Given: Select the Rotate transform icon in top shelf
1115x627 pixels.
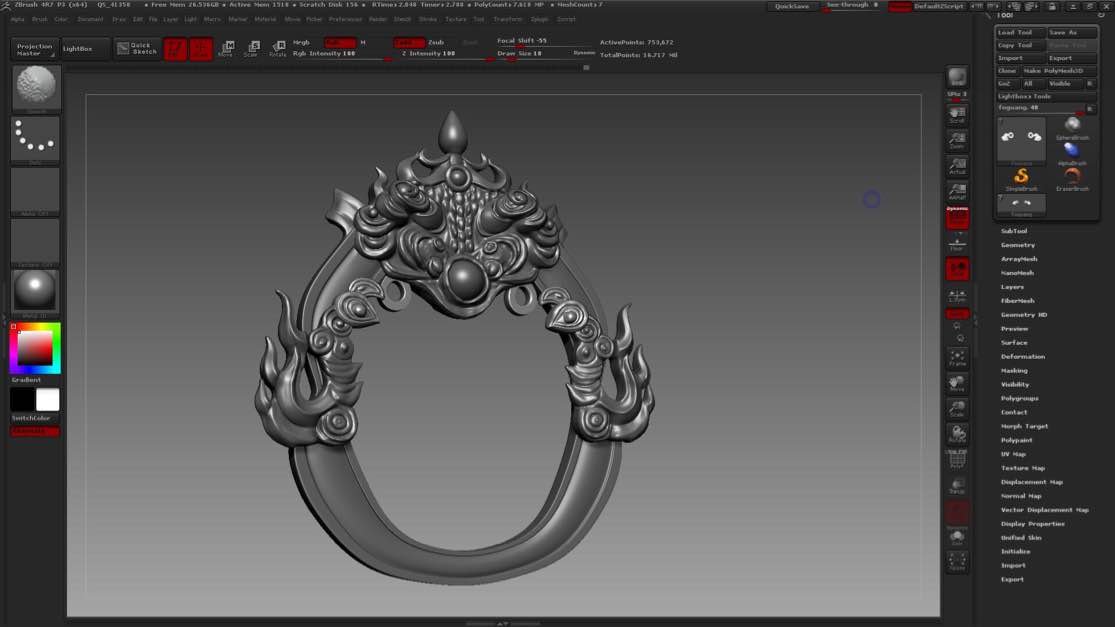Looking at the screenshot, I should point(278,49).
